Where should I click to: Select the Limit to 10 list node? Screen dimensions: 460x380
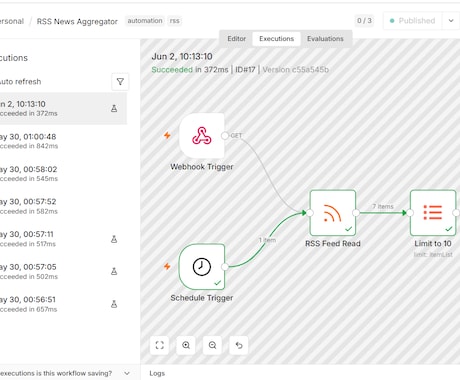coord(433,213)
